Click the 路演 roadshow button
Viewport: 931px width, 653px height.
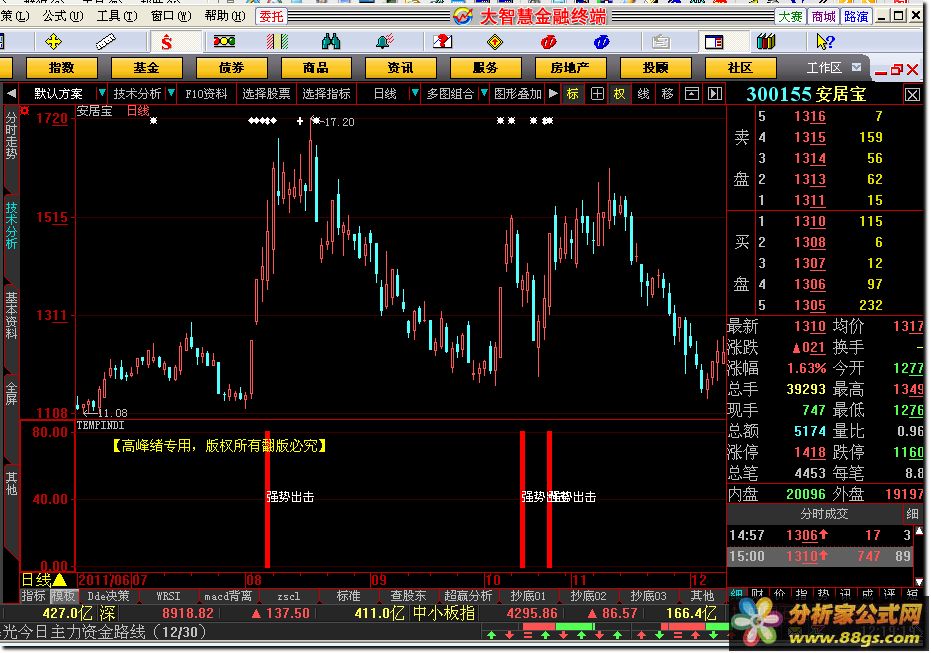click(856, 17)
